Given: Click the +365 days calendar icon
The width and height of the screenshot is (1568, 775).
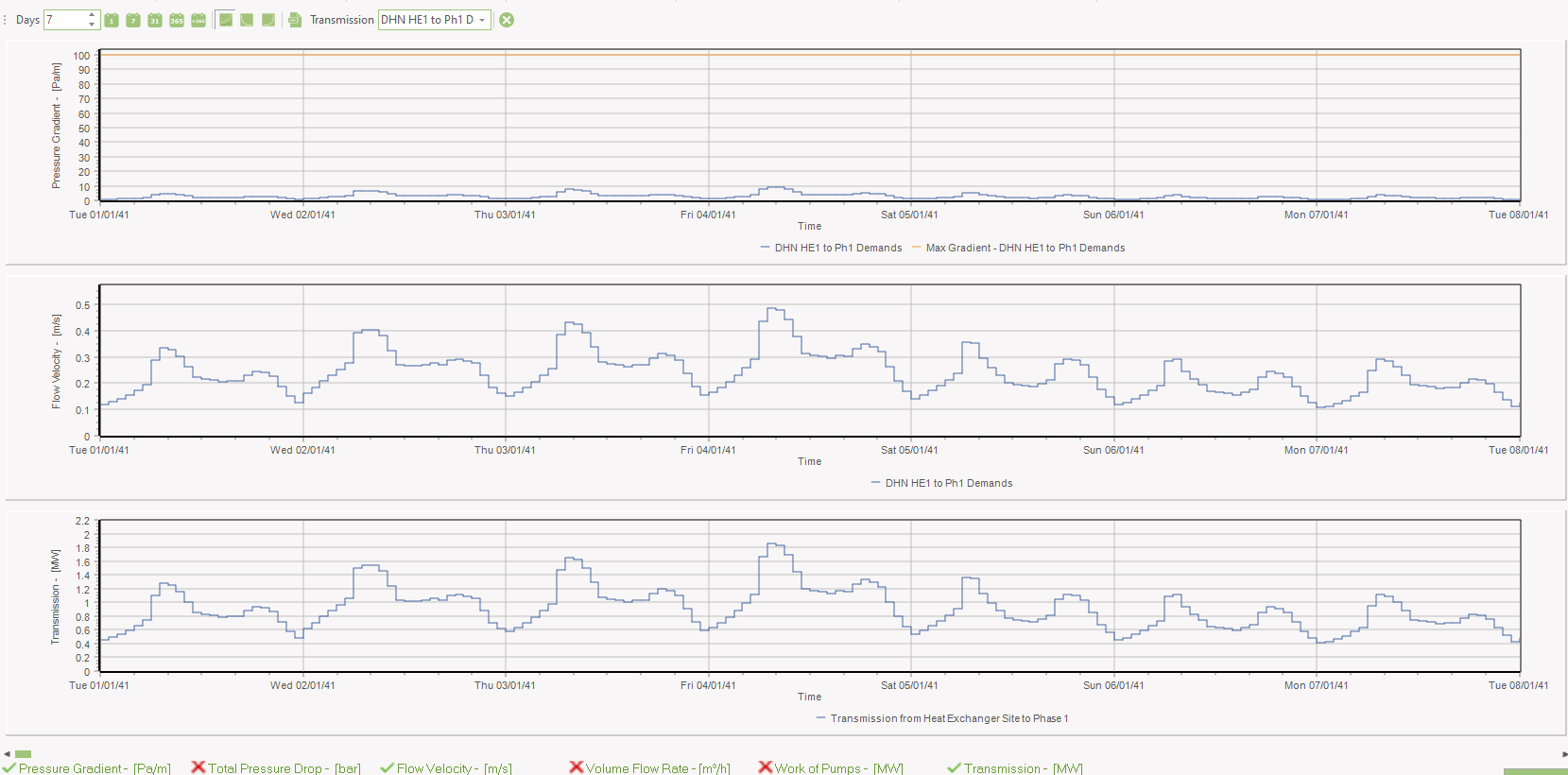Looking at the screenshot, I should click(198, 20).
